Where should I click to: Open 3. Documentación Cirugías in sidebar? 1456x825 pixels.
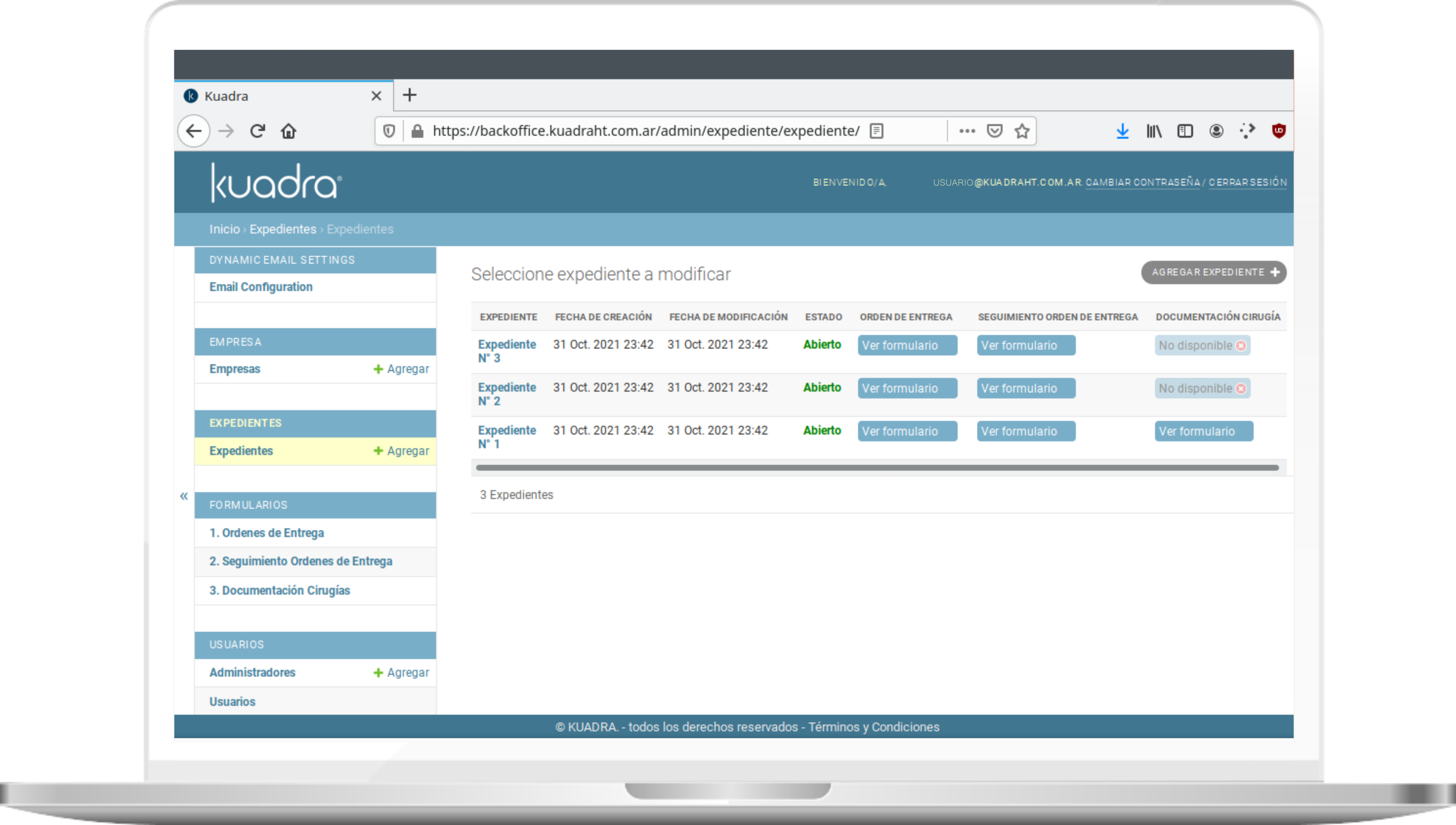click(279, 590)
